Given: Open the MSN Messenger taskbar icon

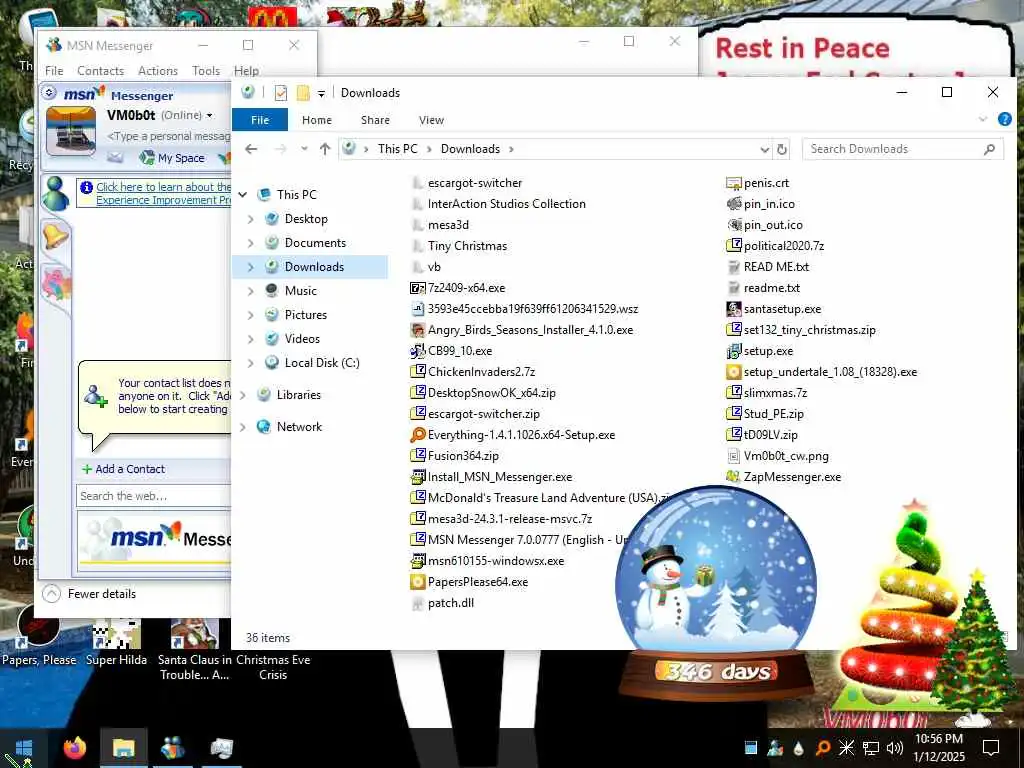Looking at the screenshot, I should pos(172,748).
